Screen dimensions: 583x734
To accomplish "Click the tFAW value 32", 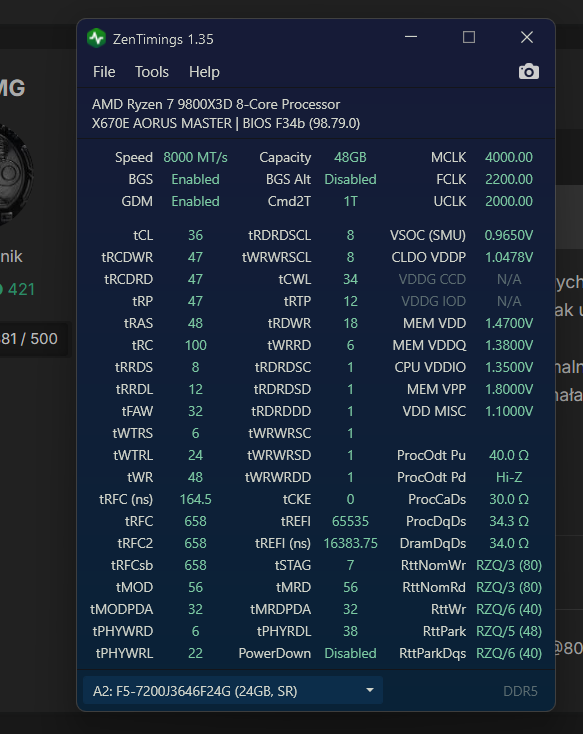I will point(195,411).
